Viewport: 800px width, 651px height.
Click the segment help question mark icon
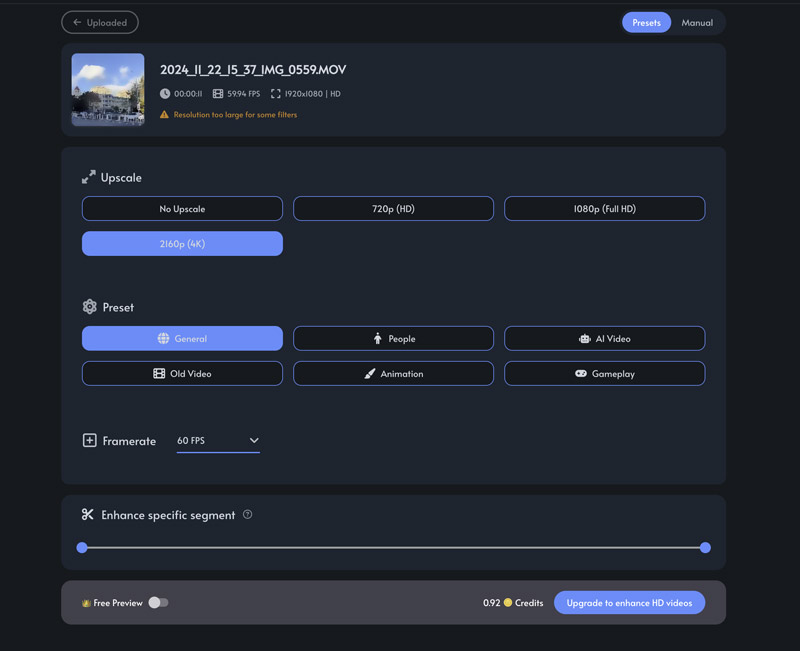point(247,514)
